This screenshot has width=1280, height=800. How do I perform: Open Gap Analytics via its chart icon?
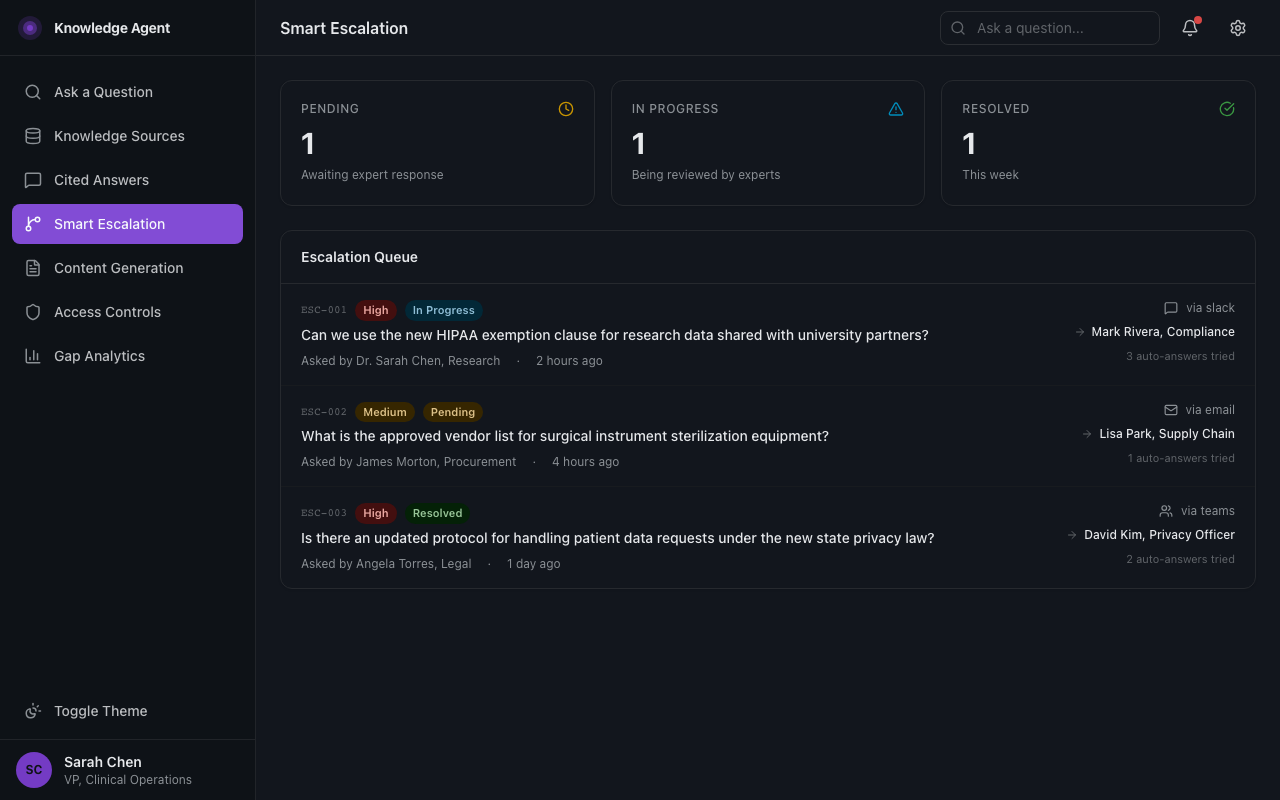(33, 356)
